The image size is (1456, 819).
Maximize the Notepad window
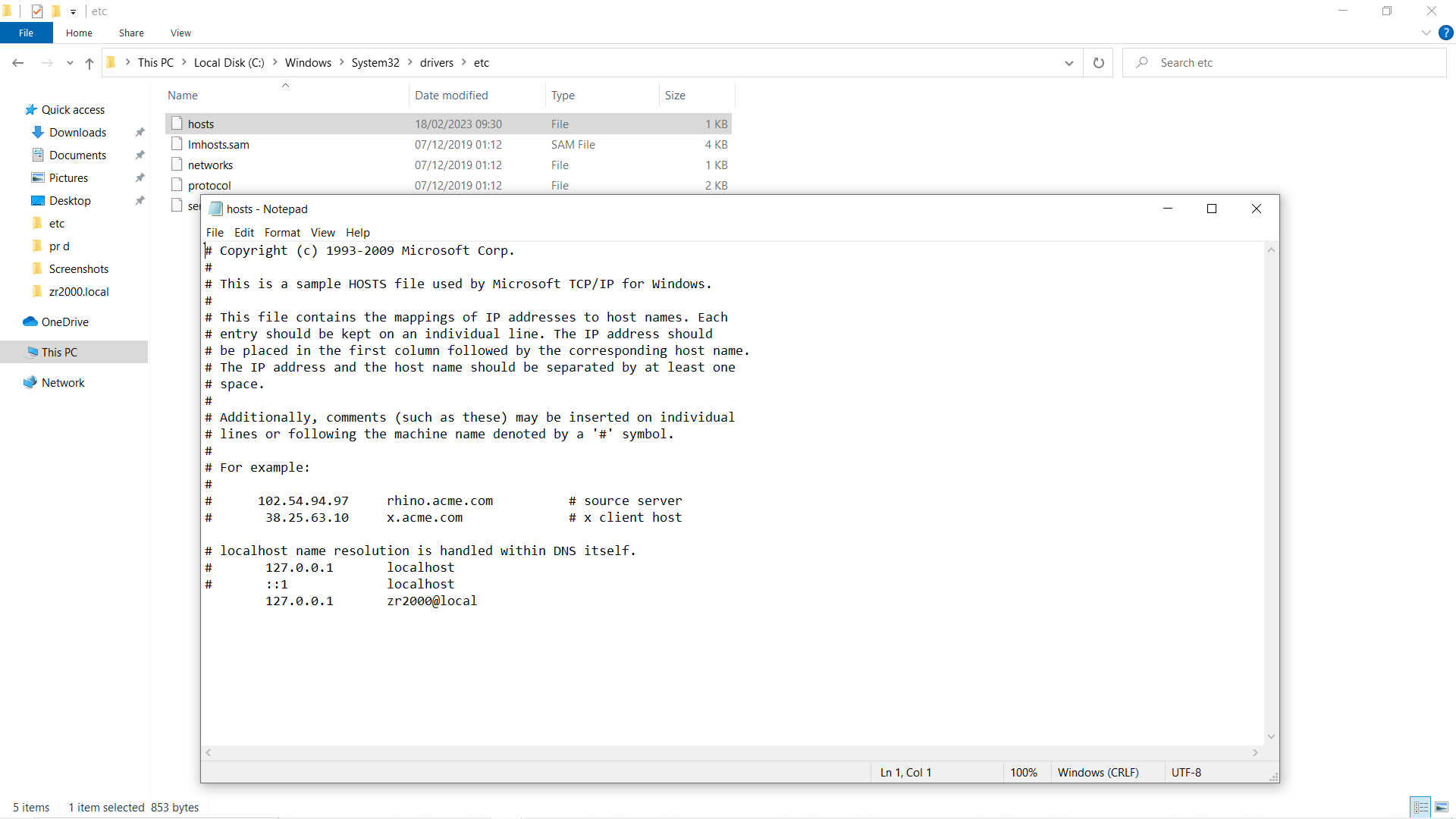point(1212,209)
